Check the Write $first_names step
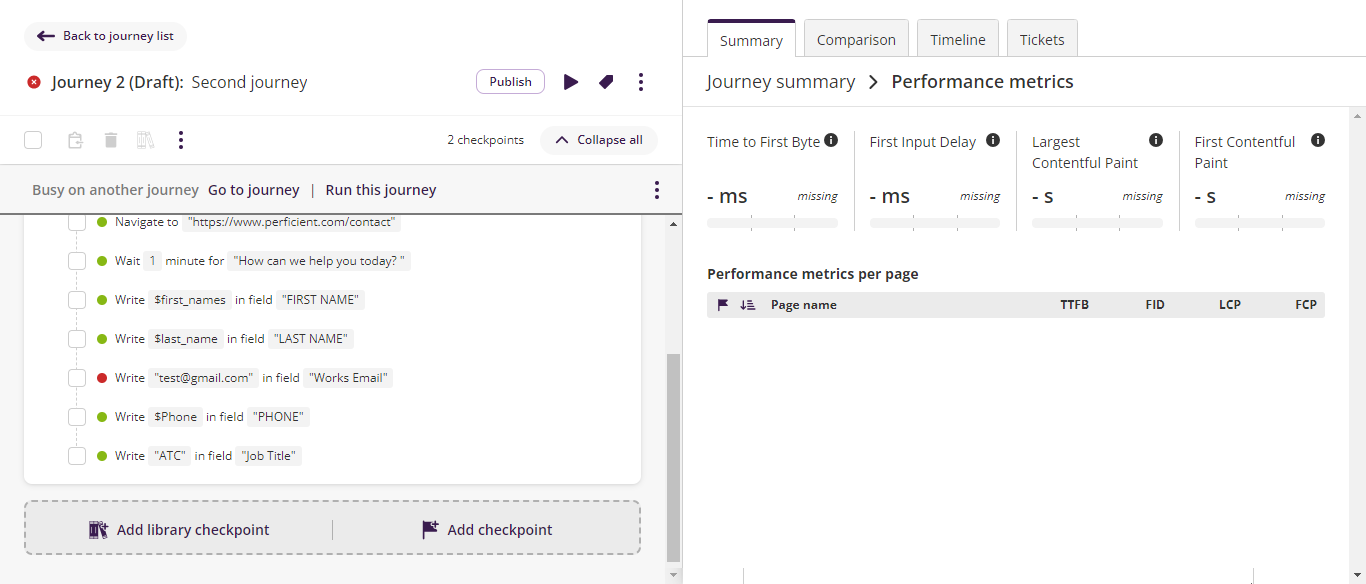Screen dimensions: 1366x584 click(77, 300)
